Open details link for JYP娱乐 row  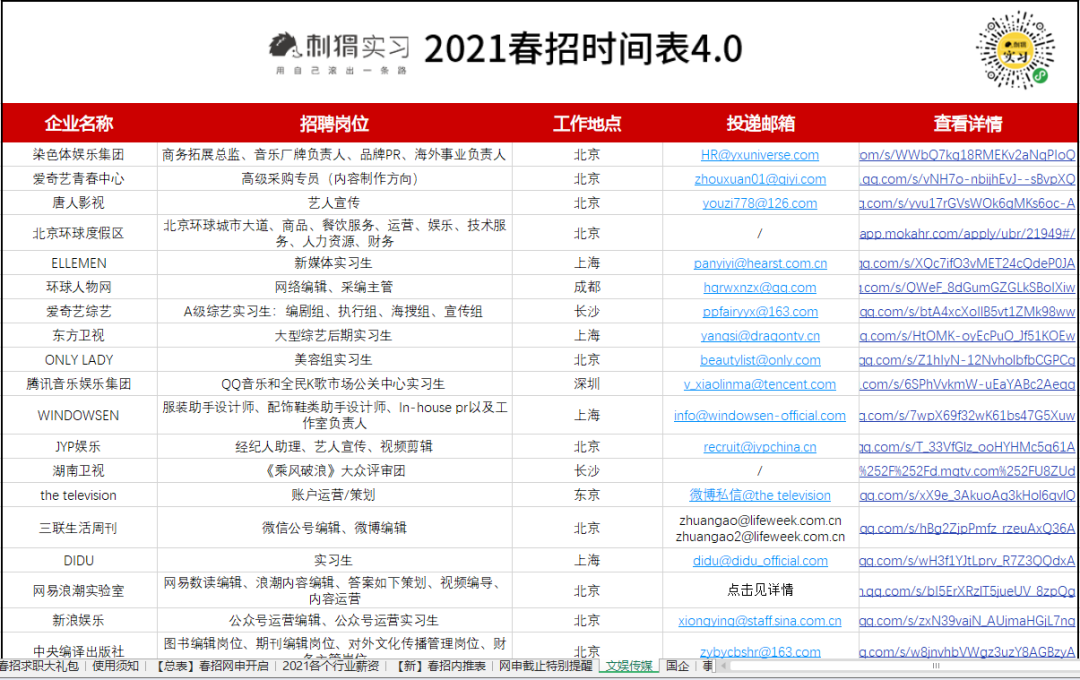click(967, 446)
